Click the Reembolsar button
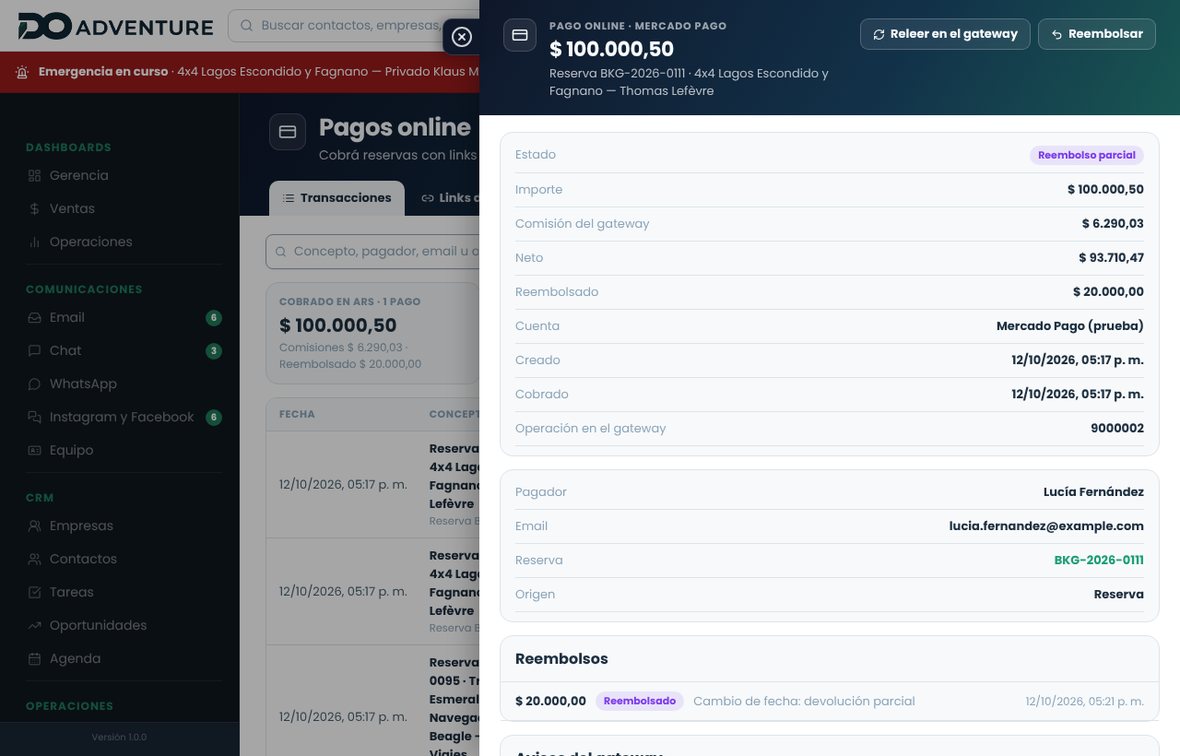This screenshot has height=756, width=1180. tap(1096, 34)
